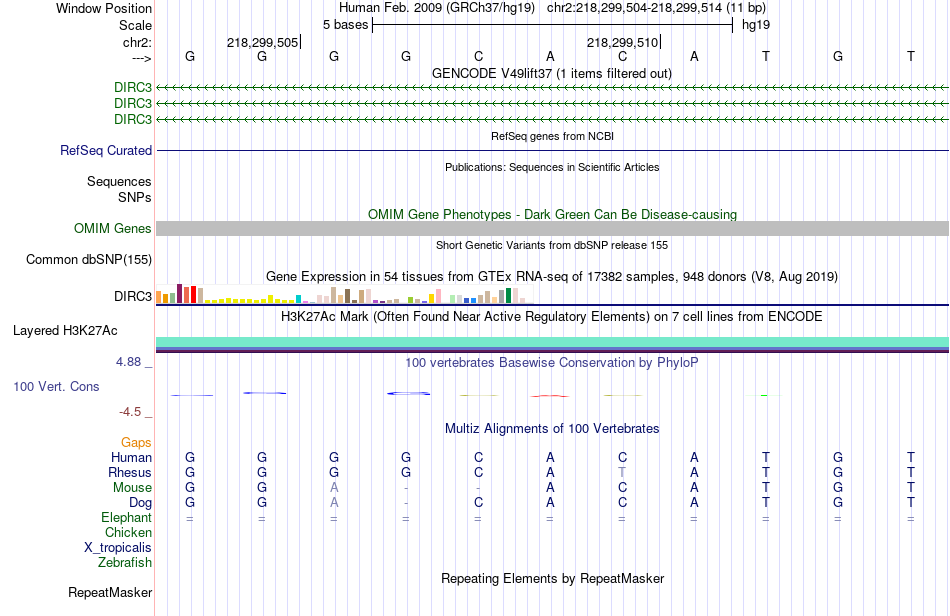This screenshot has height=616, width=950.
Task: Click the bright green PhyloP conservation mark
Action: pyautogui.click(x=765, y=395)
